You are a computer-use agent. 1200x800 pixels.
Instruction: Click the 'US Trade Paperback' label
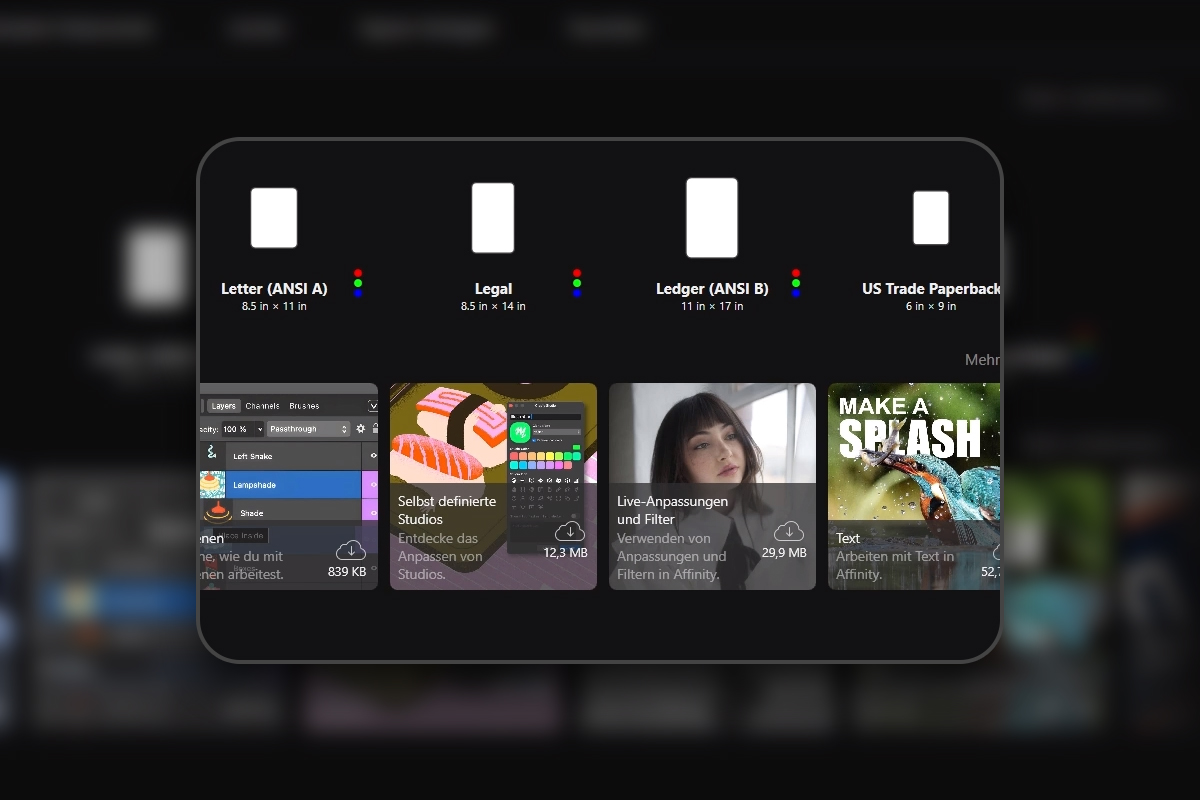pyautogui.click(x=931, y=289)
